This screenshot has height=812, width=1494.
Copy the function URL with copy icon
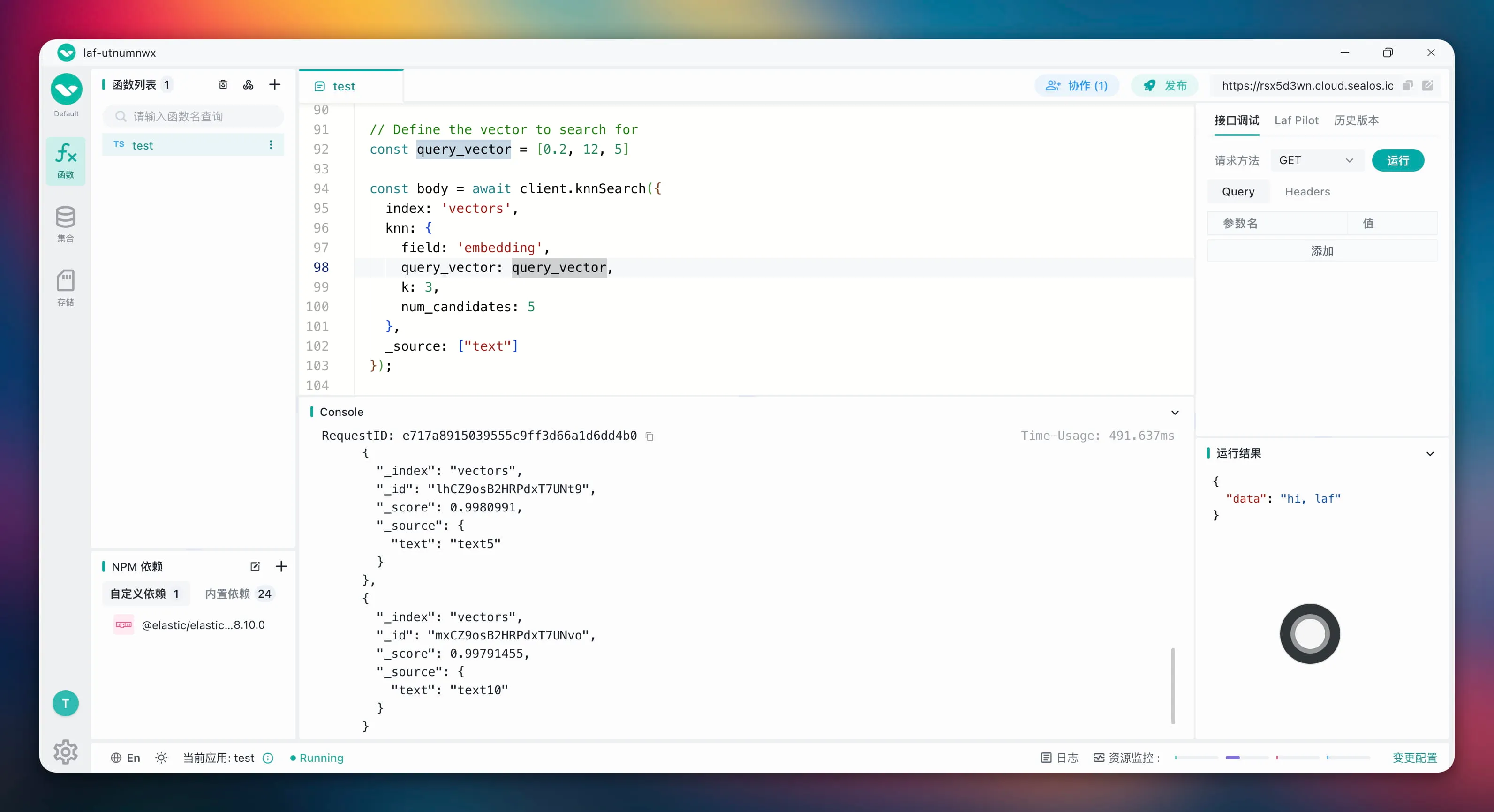(1408, 86)
